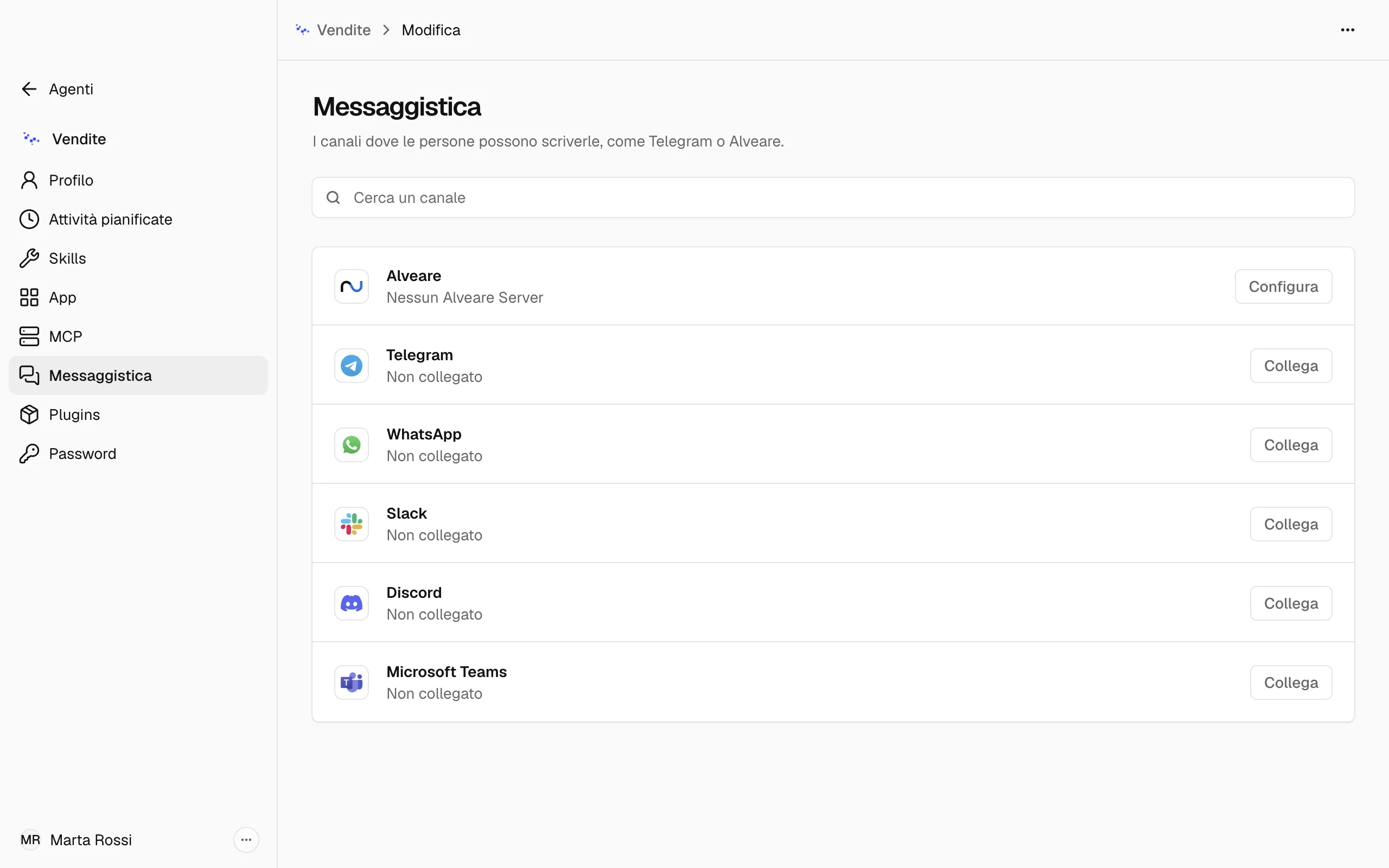Click the App grid icon
This screenshot has height=868, width=1389.
coord(29,297)
